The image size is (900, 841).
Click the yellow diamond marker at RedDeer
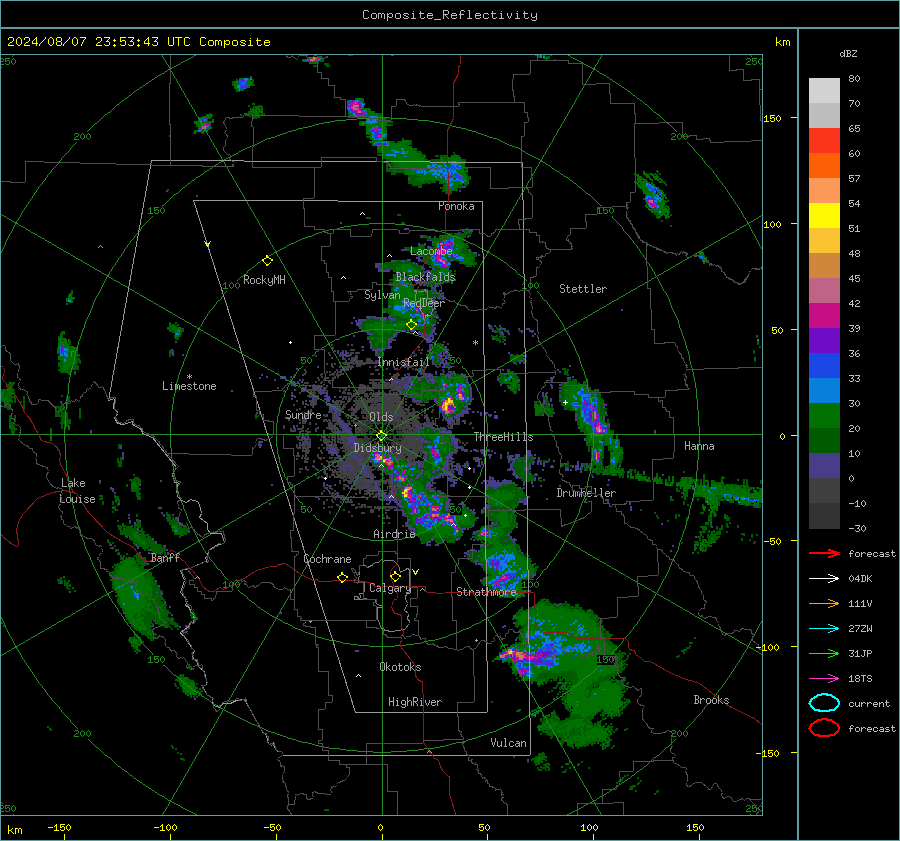(412, 325)
